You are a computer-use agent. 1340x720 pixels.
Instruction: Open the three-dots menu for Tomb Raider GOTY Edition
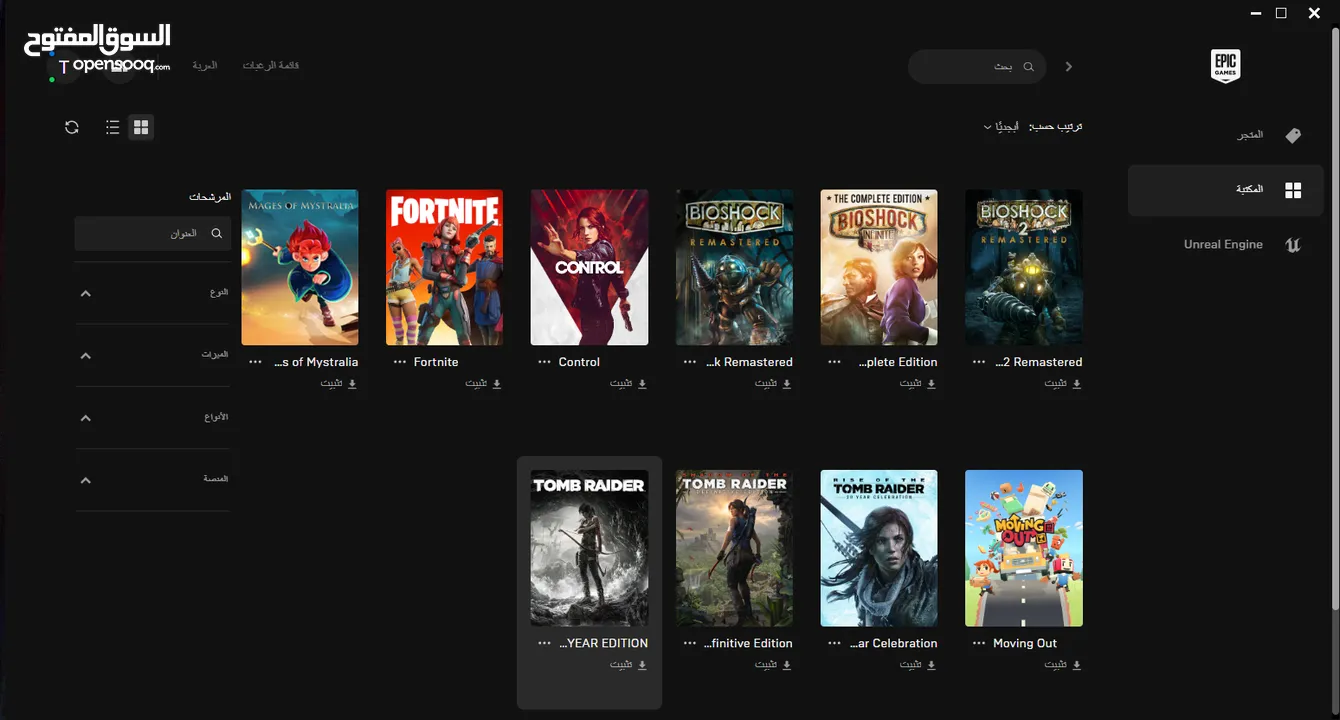coord(545,643)
